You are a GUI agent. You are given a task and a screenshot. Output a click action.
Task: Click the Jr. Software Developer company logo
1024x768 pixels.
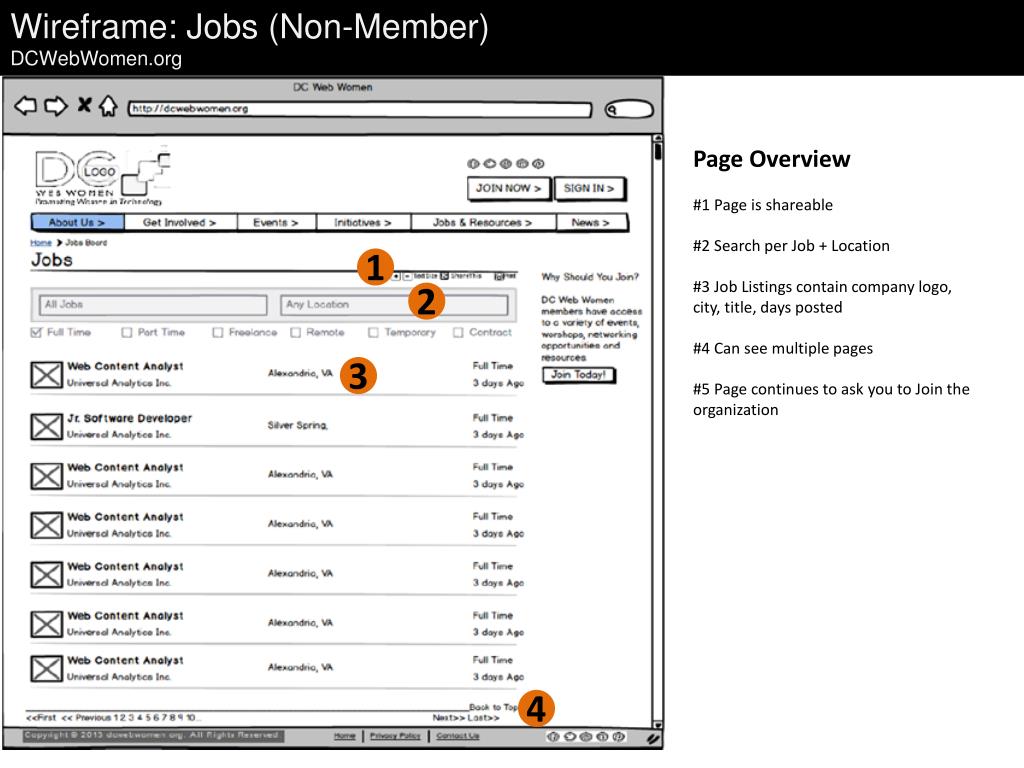(x=46, y=426)
